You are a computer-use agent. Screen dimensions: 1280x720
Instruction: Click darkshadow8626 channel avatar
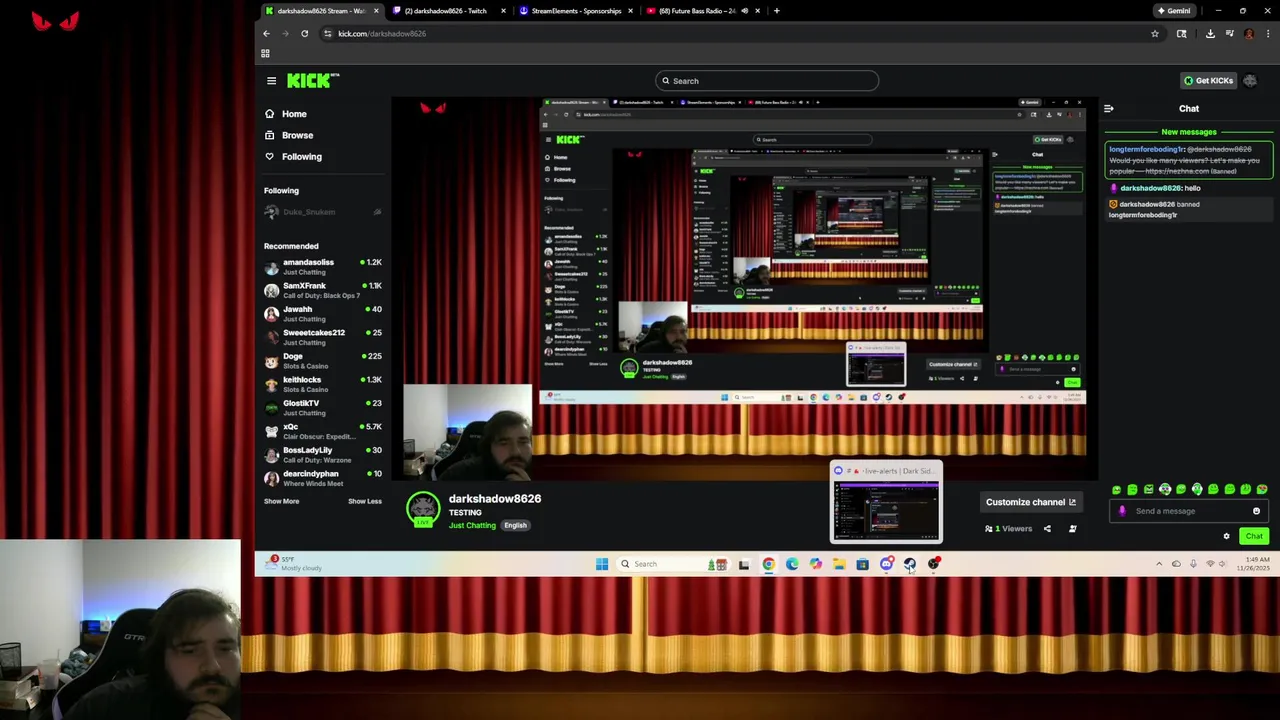[423, 509]
